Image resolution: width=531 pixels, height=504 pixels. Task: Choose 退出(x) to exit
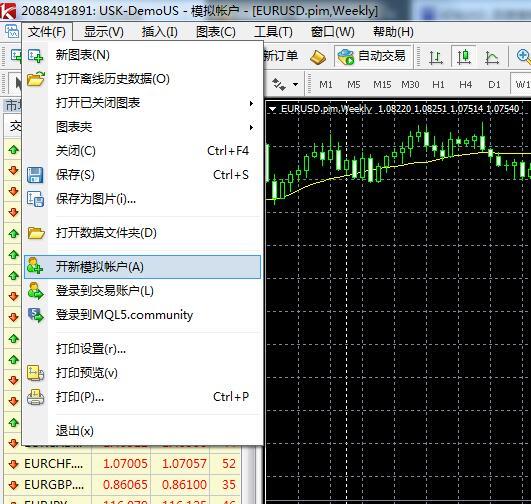(142, 431)
